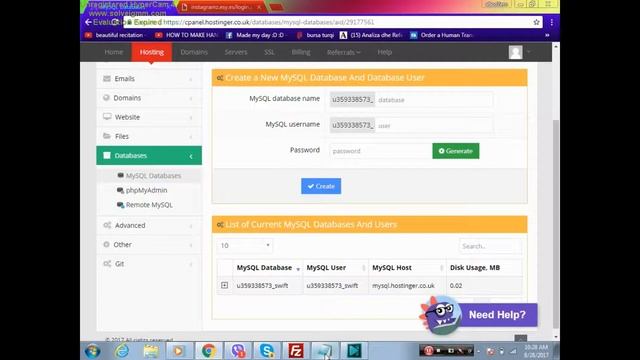Open Google Chrome from the taskbar
This screenshot has height=360, width=640.
click(209, 351)
